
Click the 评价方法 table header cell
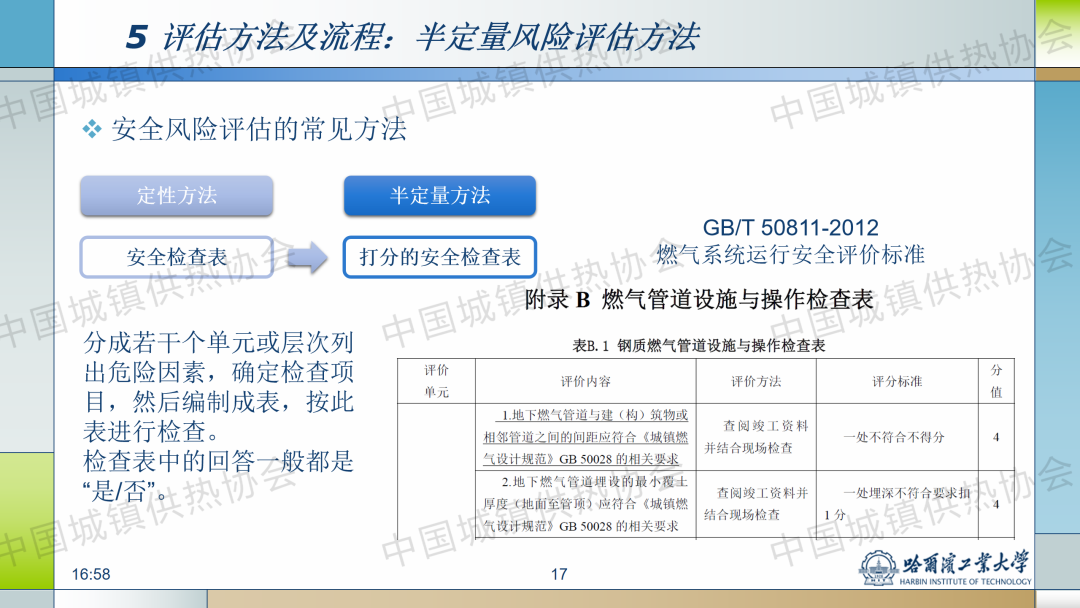point(755,381)
